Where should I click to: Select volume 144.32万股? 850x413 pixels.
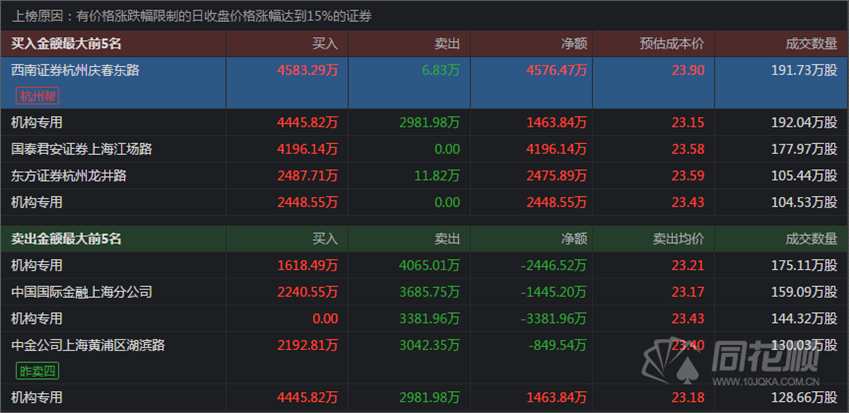click(804, 318)
